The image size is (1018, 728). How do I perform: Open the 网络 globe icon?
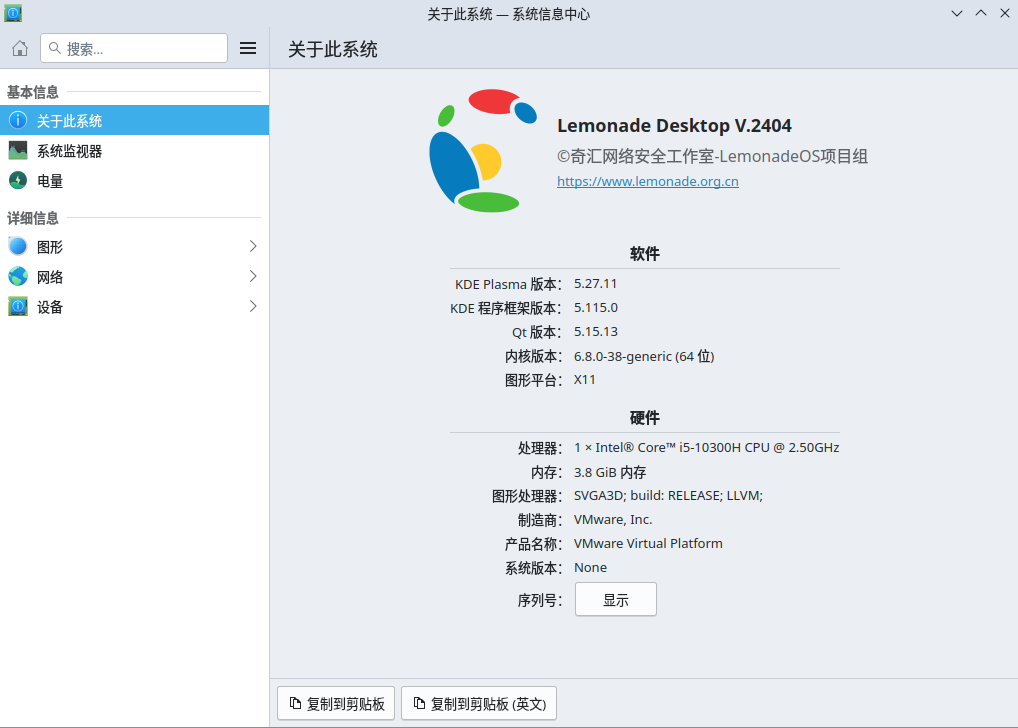point(18,277)
